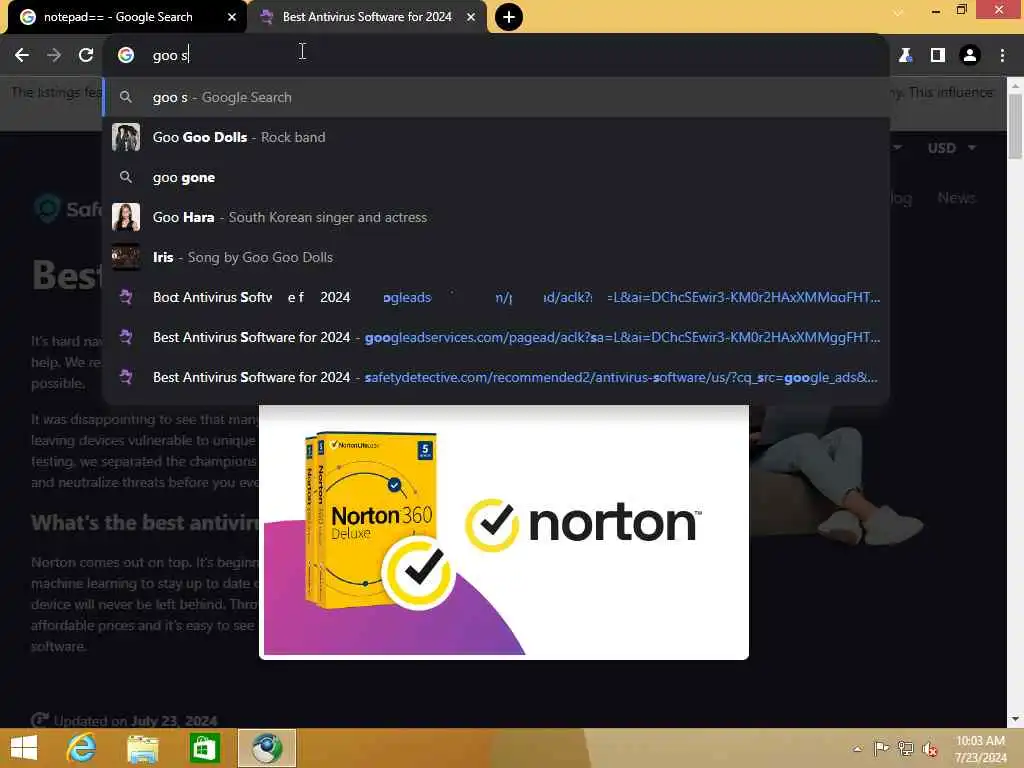Click the muted volume tray icon

tap(930, 749)
